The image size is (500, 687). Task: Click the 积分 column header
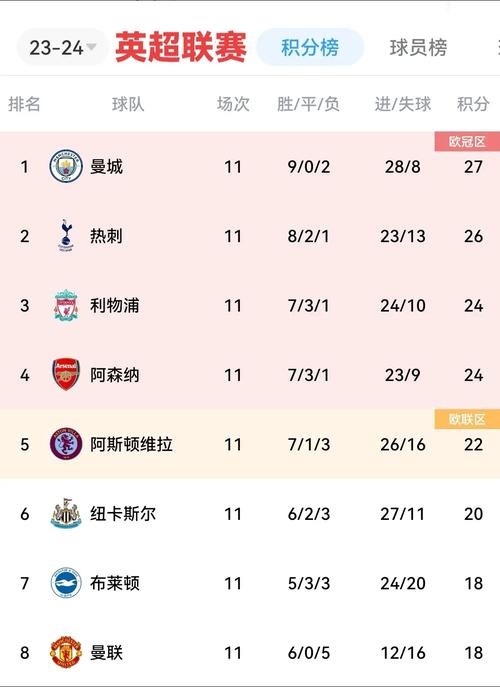coord(473,104)
